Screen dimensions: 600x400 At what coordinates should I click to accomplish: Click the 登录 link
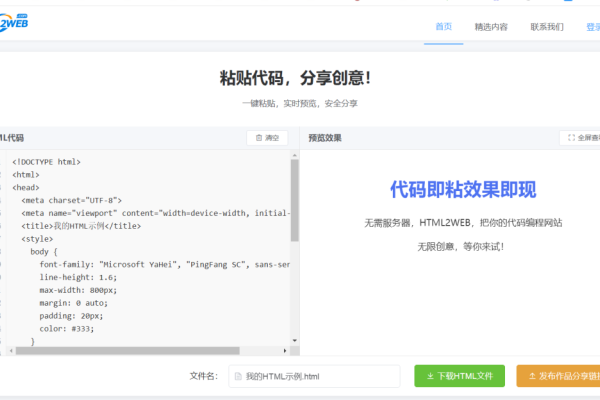click(x=593, y=27)
